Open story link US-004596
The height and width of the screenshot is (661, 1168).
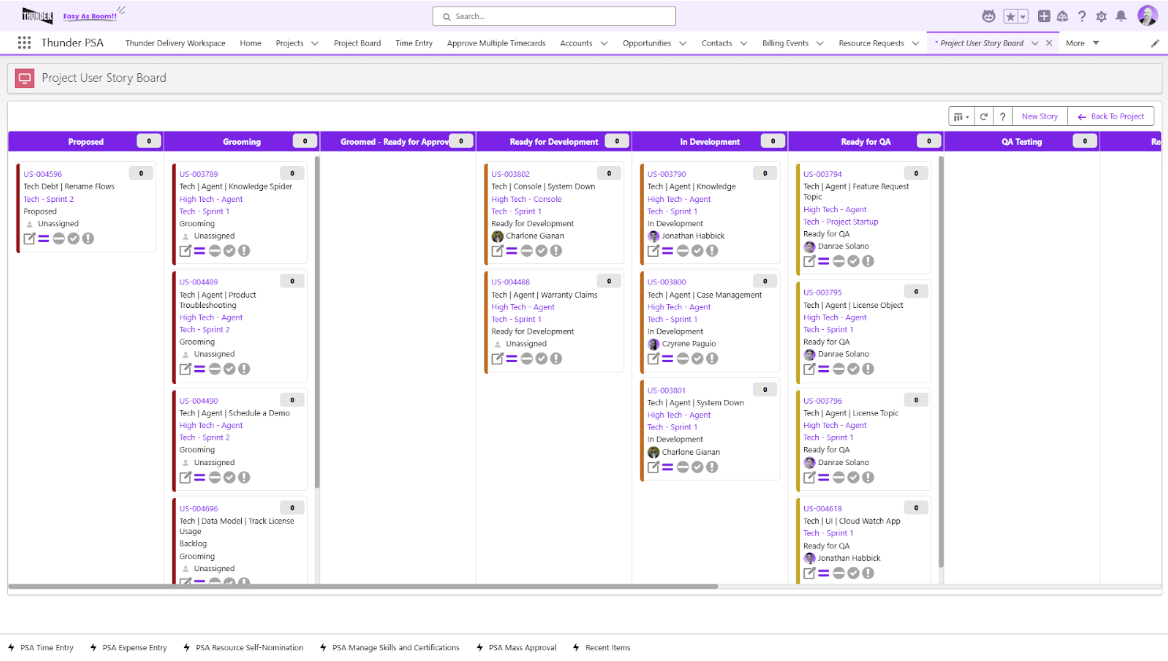tap(42, 174)
